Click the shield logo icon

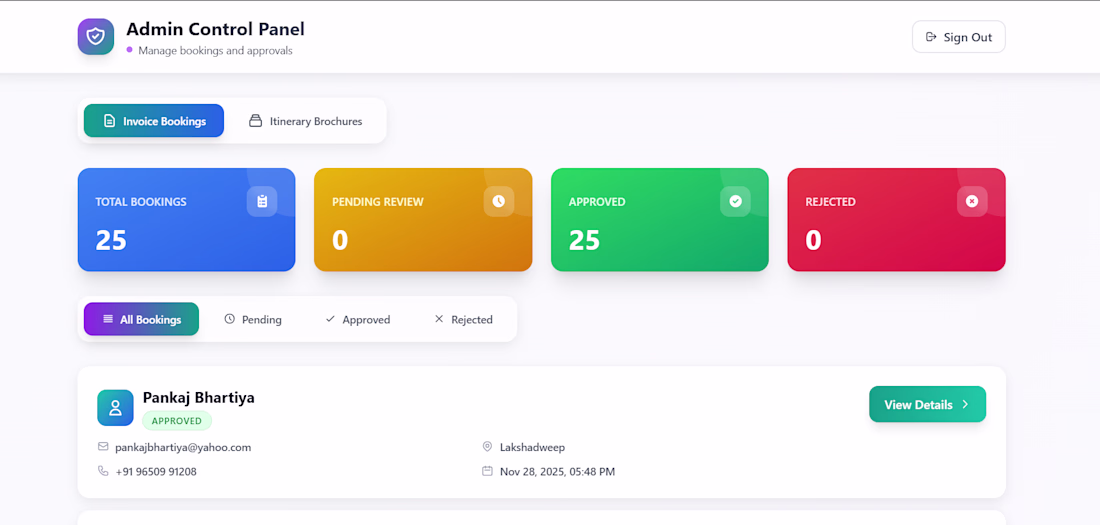click(96, 37)
